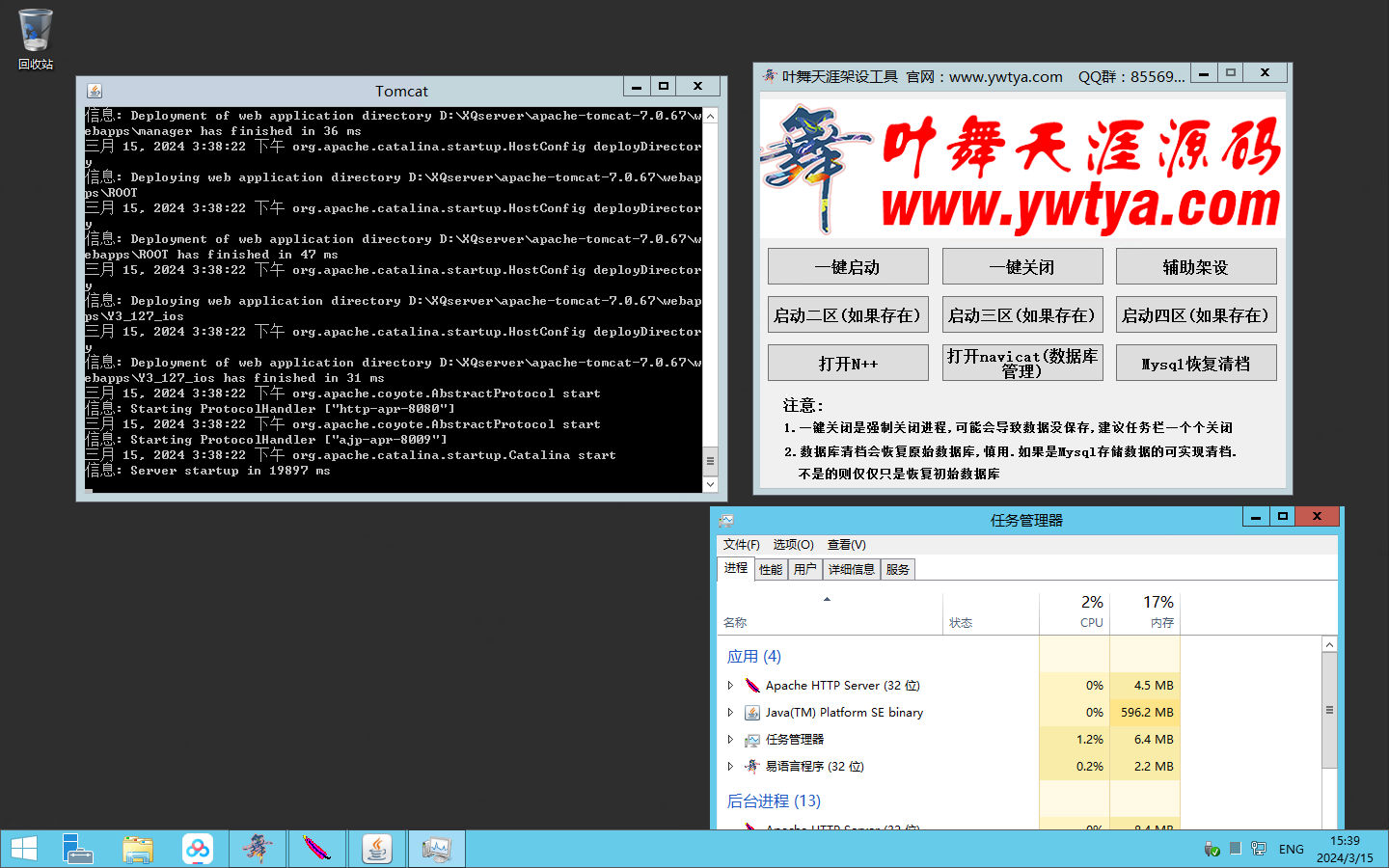
Task: Click the ENG input language indicator
Action: 1291,850
